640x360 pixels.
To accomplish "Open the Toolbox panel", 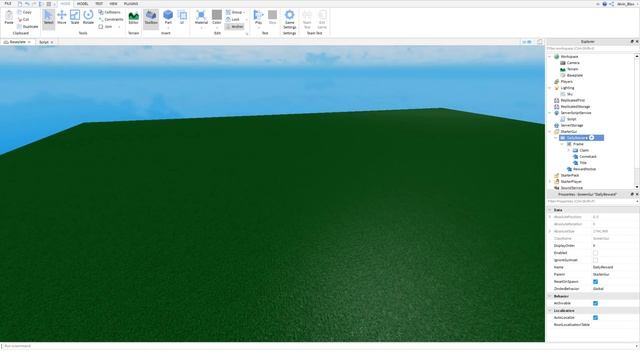I will pyautogui.click(x=151, y=18).
